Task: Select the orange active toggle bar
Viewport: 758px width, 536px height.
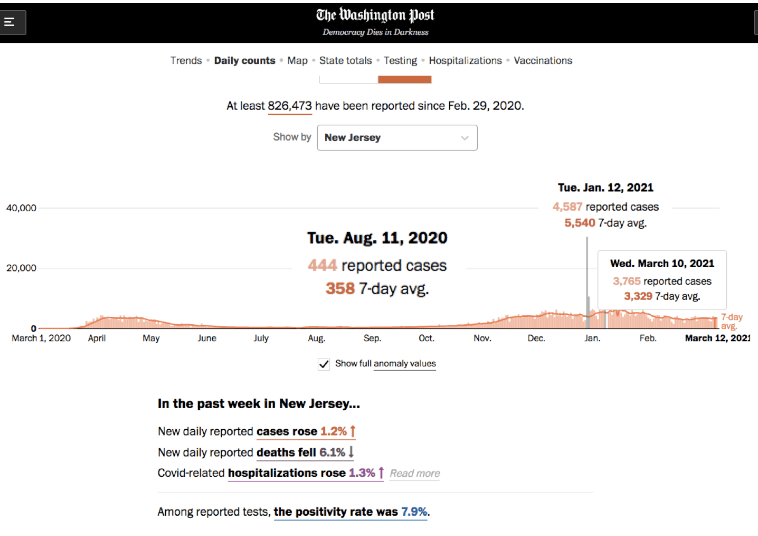Action: tap(404, 79)
